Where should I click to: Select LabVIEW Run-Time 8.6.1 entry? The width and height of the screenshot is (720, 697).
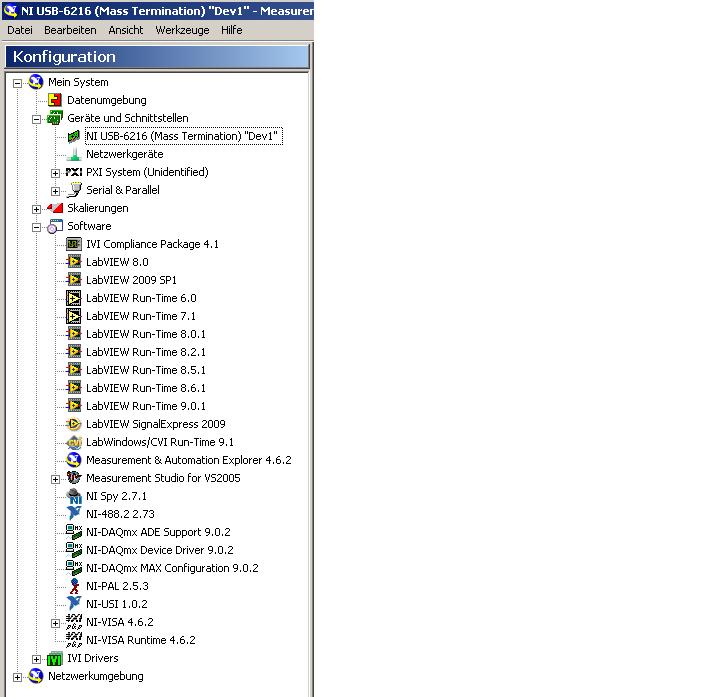point(146,388)
